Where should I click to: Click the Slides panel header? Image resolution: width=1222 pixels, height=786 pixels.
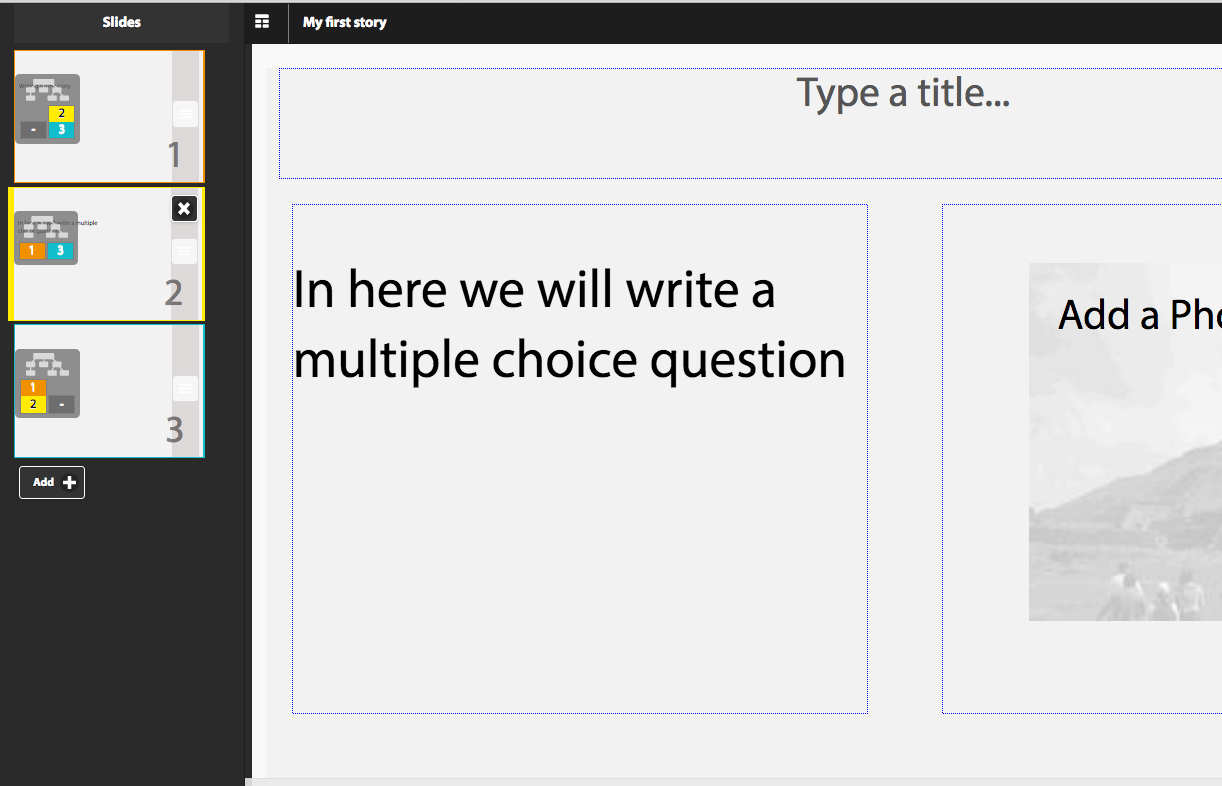pyautogui.click(x=120, y=21)
